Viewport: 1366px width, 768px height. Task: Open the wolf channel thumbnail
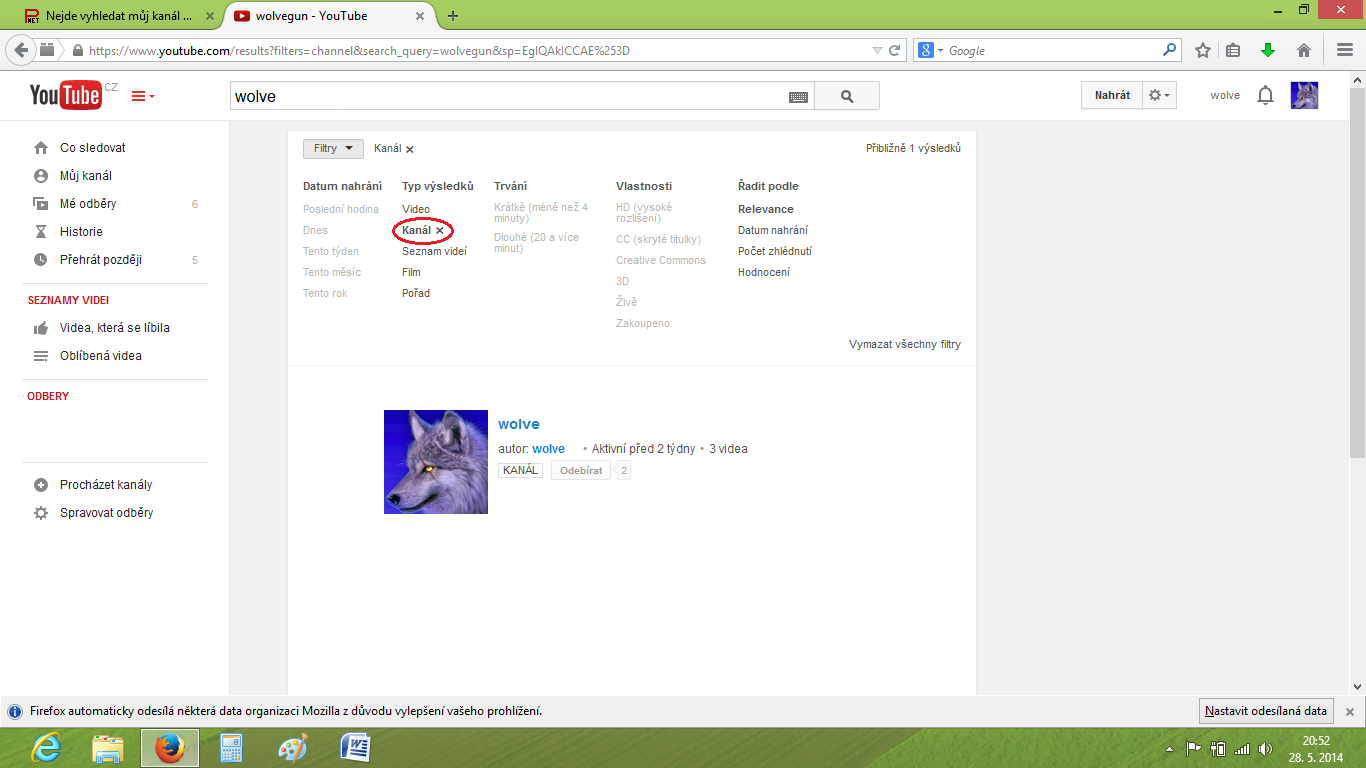point(436,462)
